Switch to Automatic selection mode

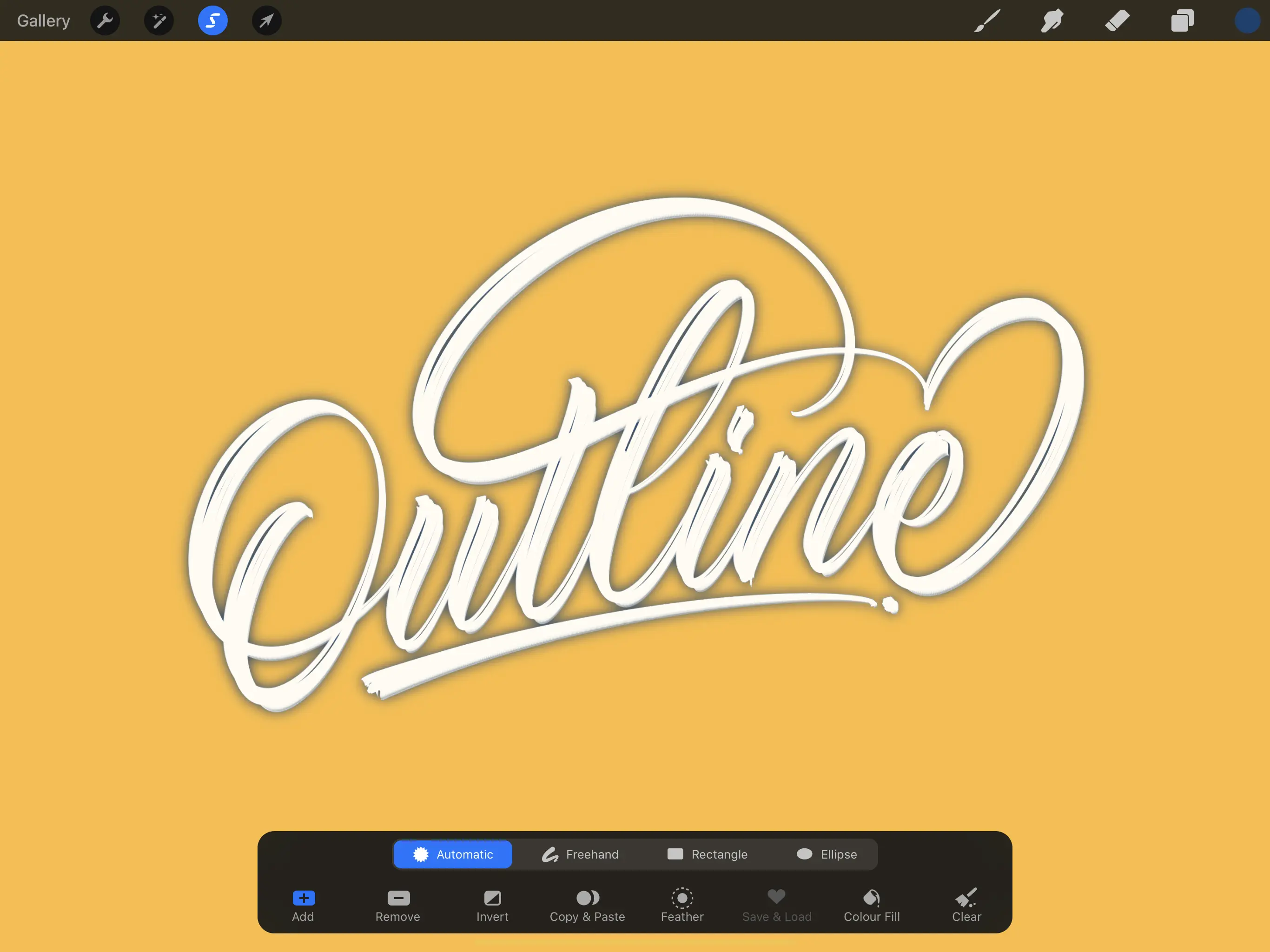[x=453, y=854]
